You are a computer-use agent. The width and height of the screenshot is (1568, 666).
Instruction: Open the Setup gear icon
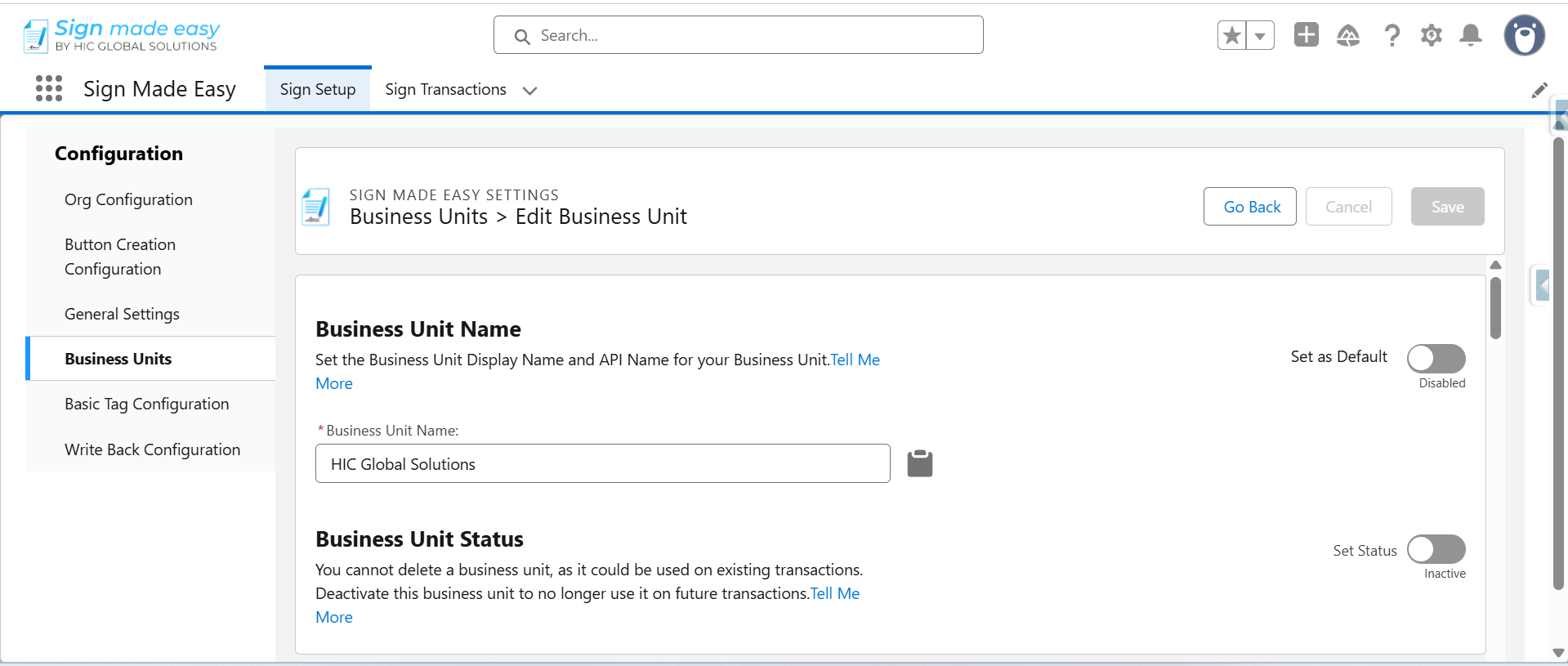[1432, 35]
